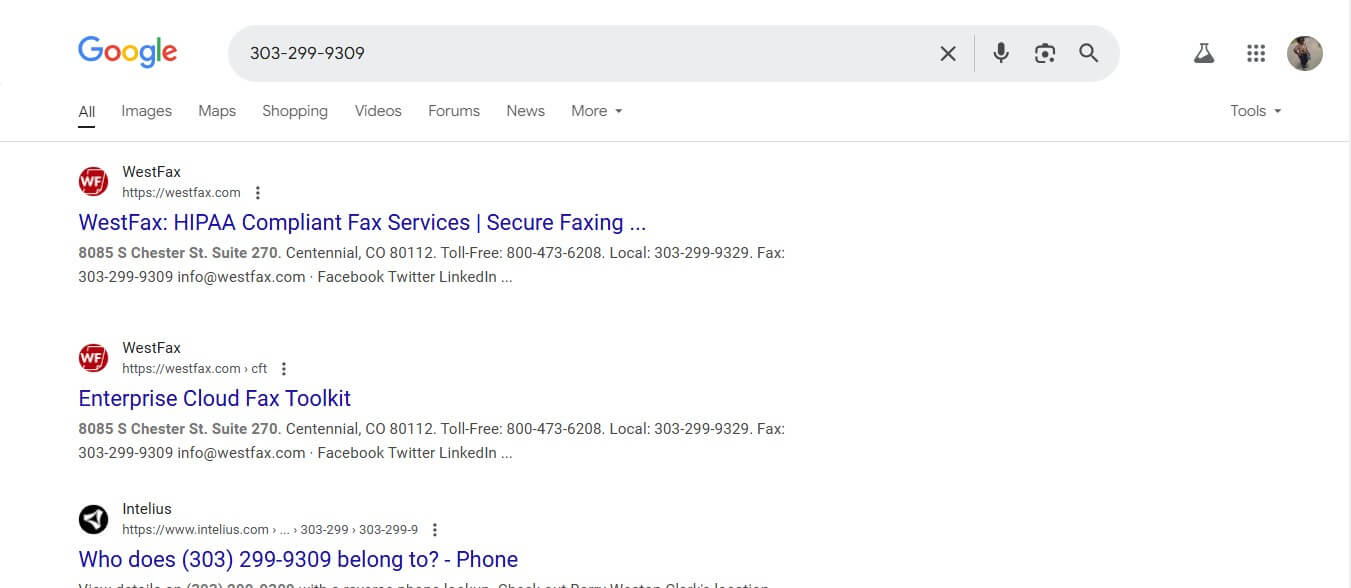This screenshot has width=1351, height=588.
Task: Open the Intelius reverse phone lookup result
Action: (x=297, y=559)
